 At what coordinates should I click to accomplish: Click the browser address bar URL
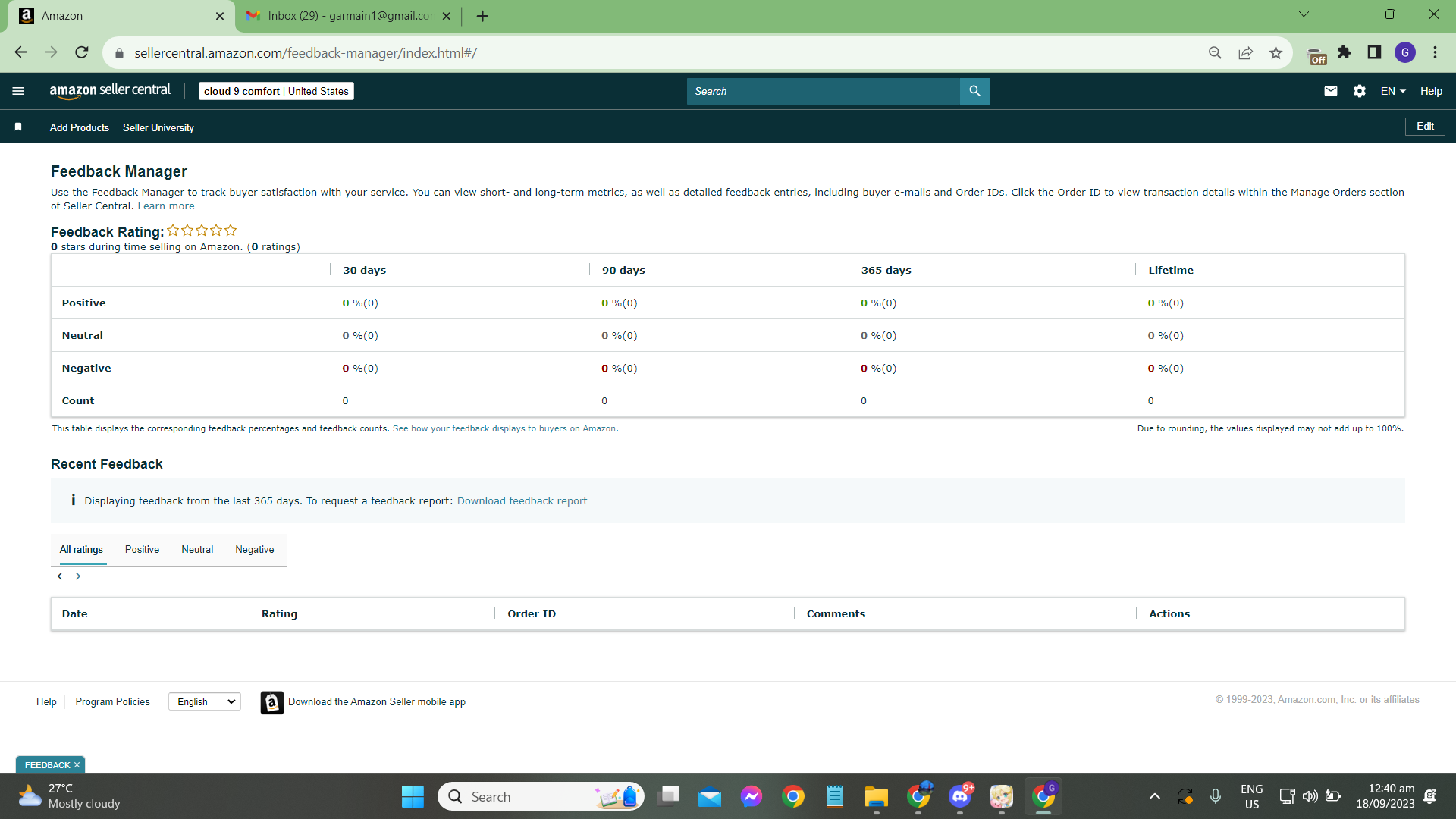pyautogui.click(x=306, y=53)
